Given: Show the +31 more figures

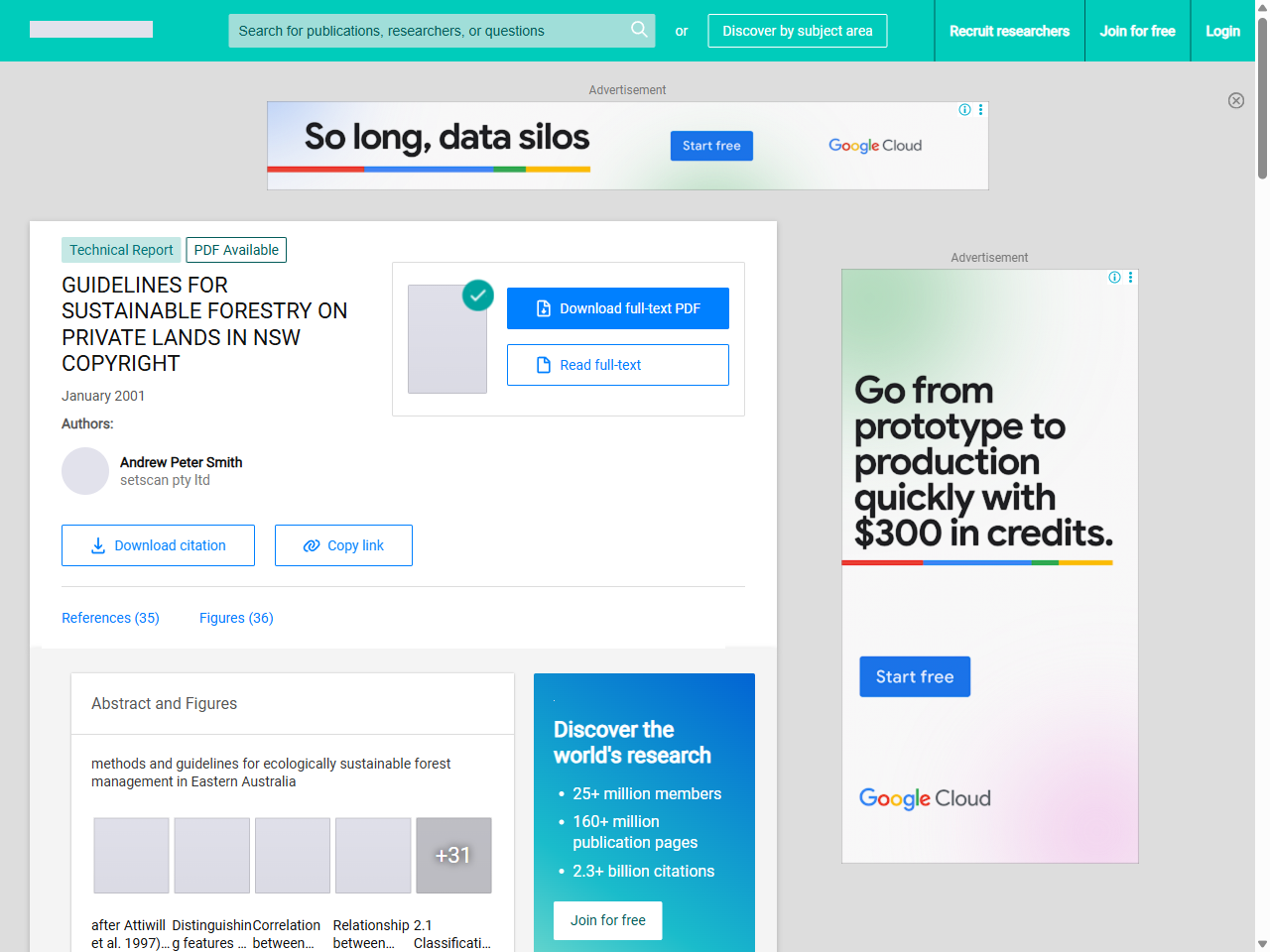Looking at the screenshot, I should (x=453, y=855).
